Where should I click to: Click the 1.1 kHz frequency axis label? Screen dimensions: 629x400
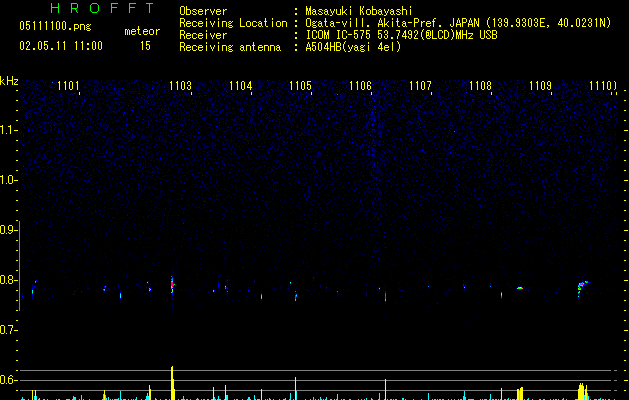click(x=8, y=130)
